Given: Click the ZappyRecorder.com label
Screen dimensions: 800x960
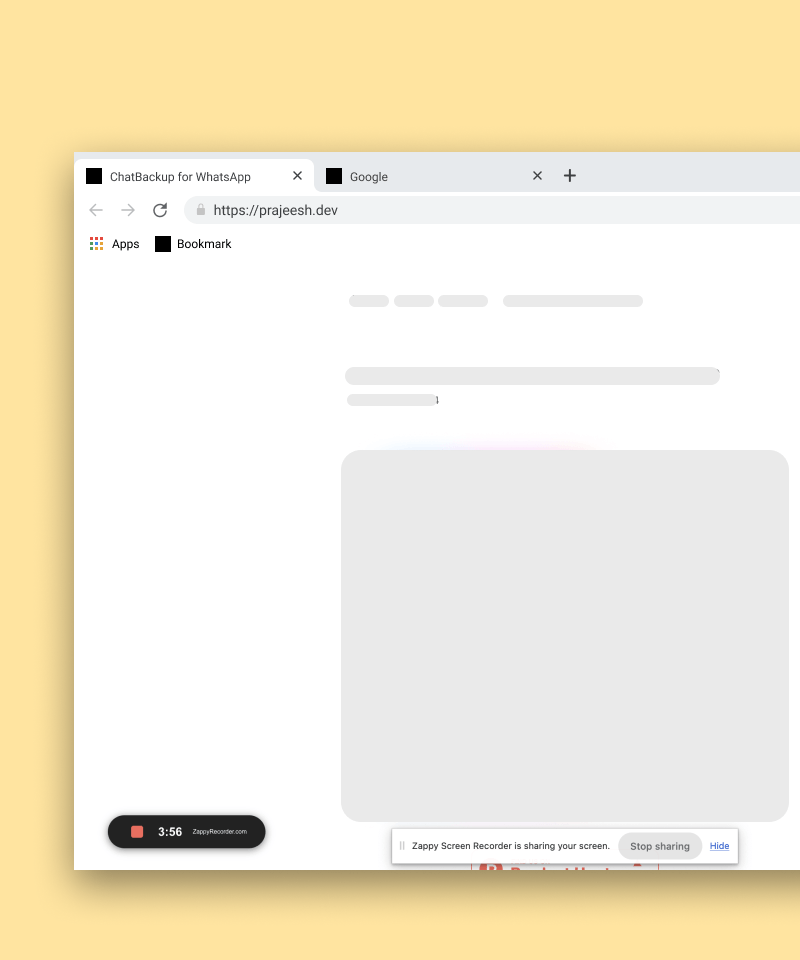Looking at the screenshot, I should click(220, 832).
